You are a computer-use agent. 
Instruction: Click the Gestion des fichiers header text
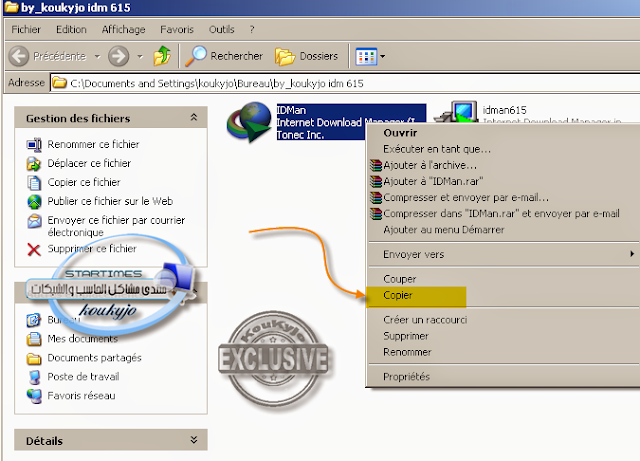click(x=78, y=119)
